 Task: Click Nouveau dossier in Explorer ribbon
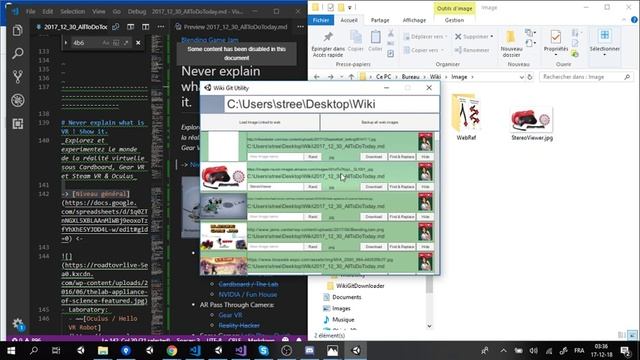[x=511, y=43]
